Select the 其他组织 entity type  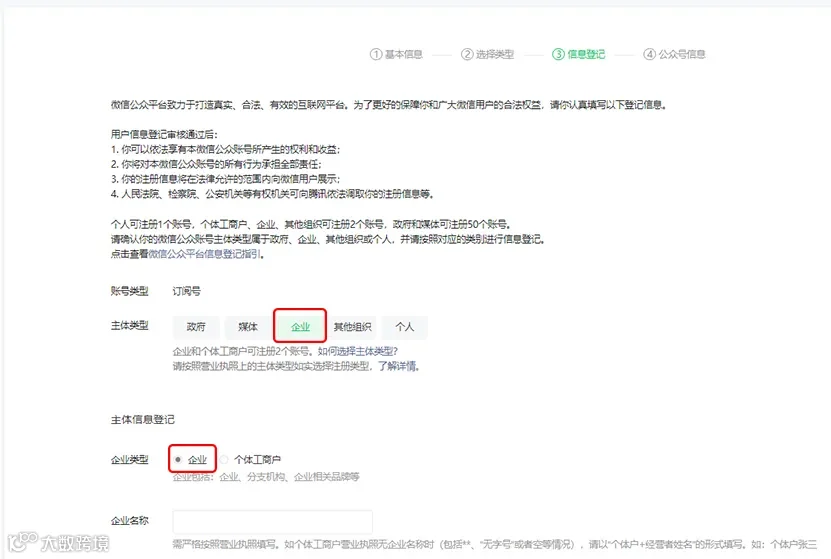352,327
